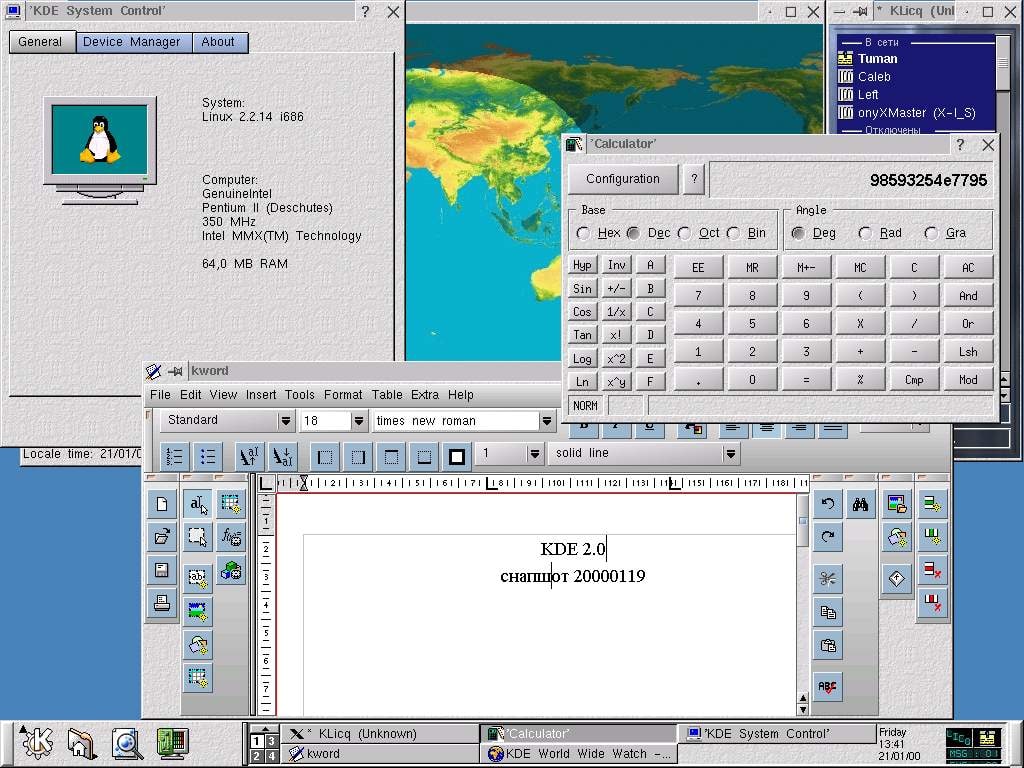Toggle the top border icon in kword
The image size is (1024, 768).
point(391,456)
